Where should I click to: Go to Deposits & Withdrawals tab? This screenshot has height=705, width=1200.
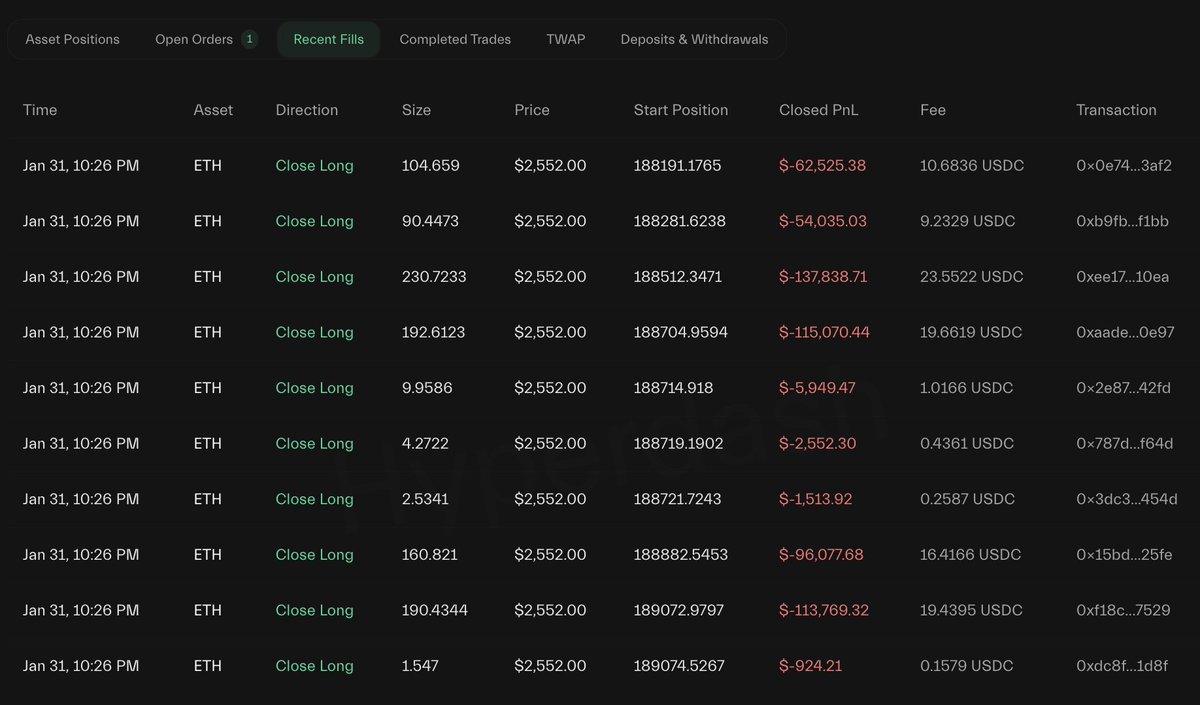point(694,40)
